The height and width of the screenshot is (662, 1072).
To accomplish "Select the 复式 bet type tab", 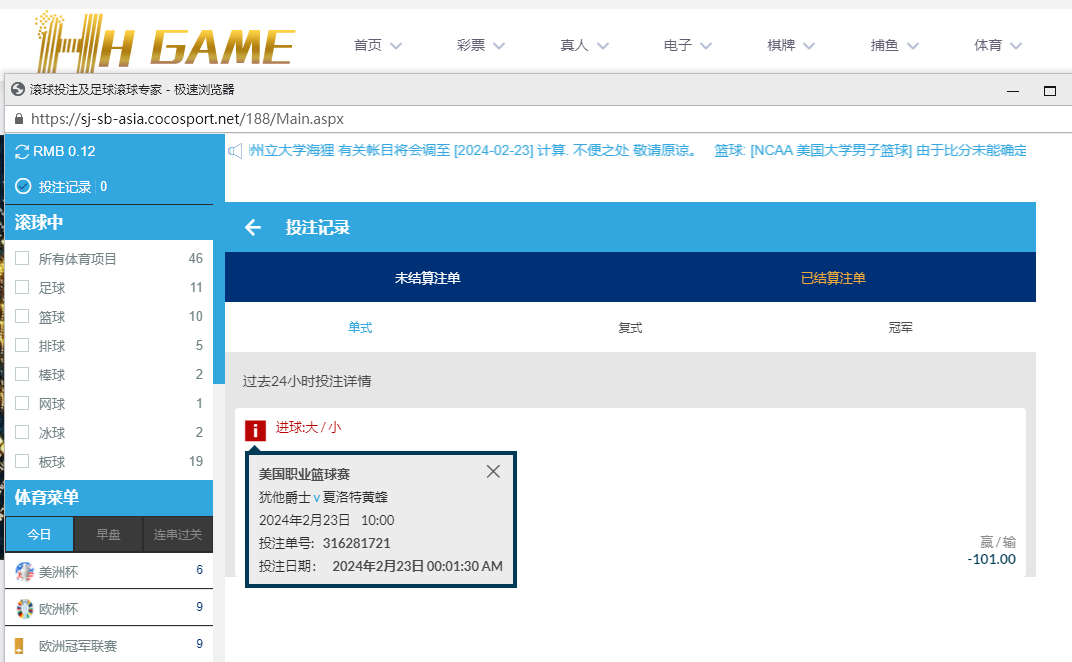I will coord(630,328).
